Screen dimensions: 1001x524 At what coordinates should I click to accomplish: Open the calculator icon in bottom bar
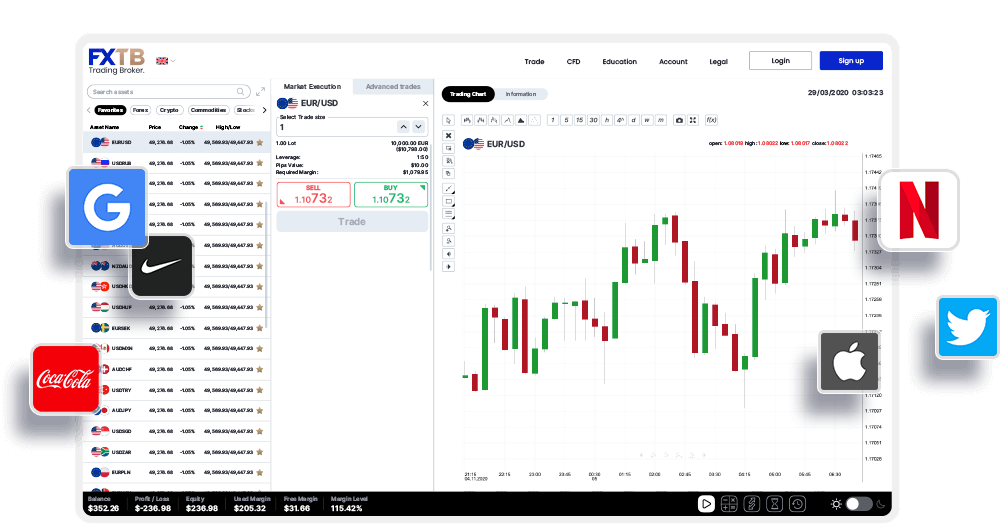[729, 504]
